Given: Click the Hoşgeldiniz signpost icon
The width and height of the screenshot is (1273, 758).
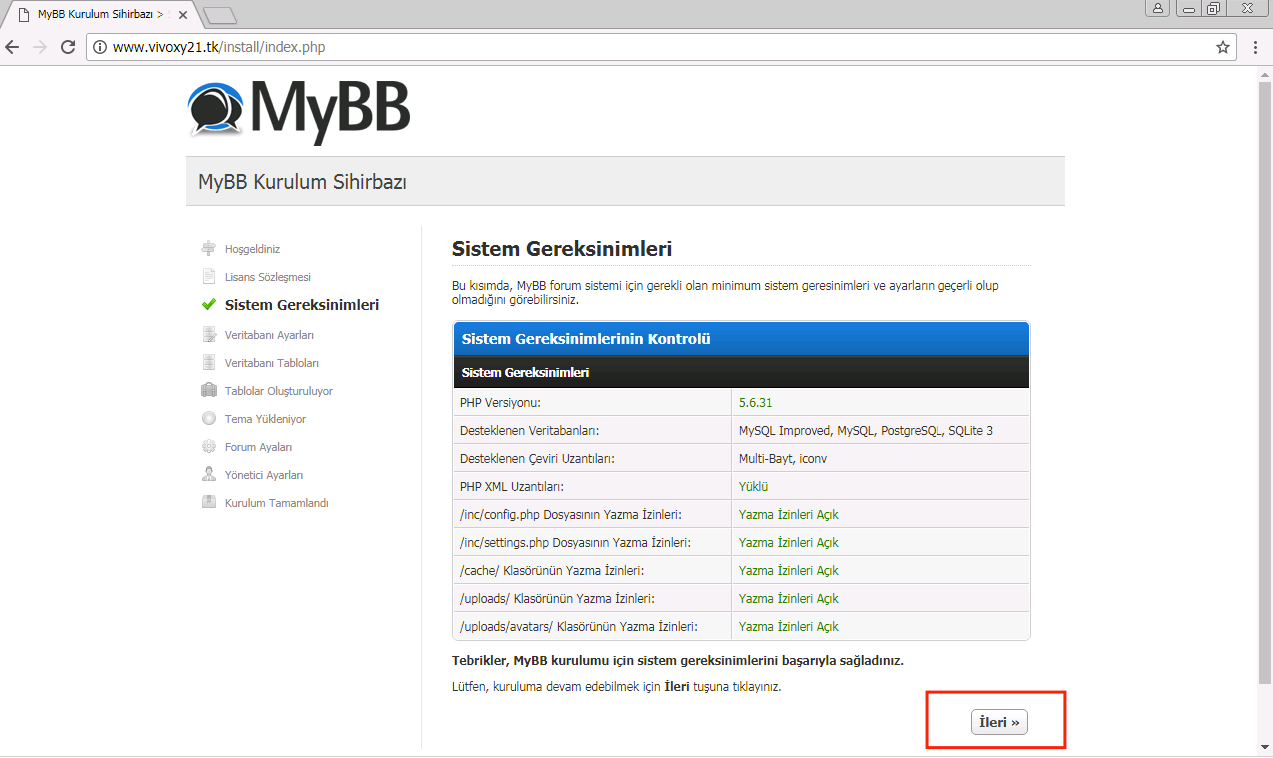Looking at the screenshot, I should 209,249.
